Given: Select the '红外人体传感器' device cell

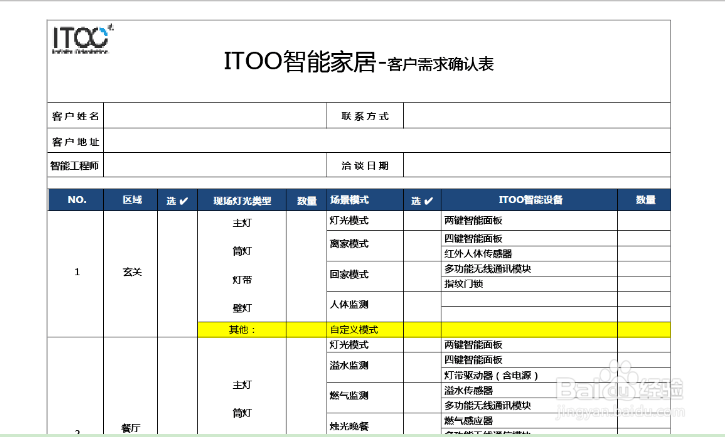Looking at the screenshot, I should [529, 253].
